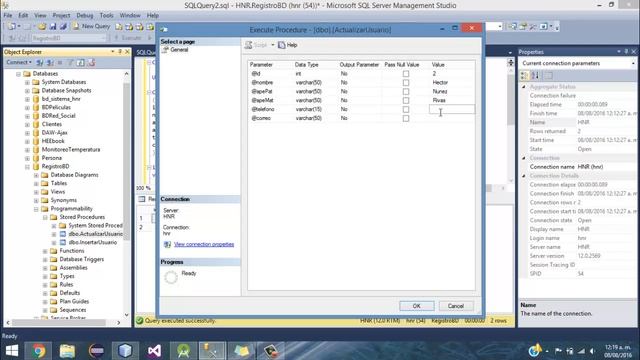Click the New Query toolbar button
This screenshot has width=640, height=360.
coord(91,26)
